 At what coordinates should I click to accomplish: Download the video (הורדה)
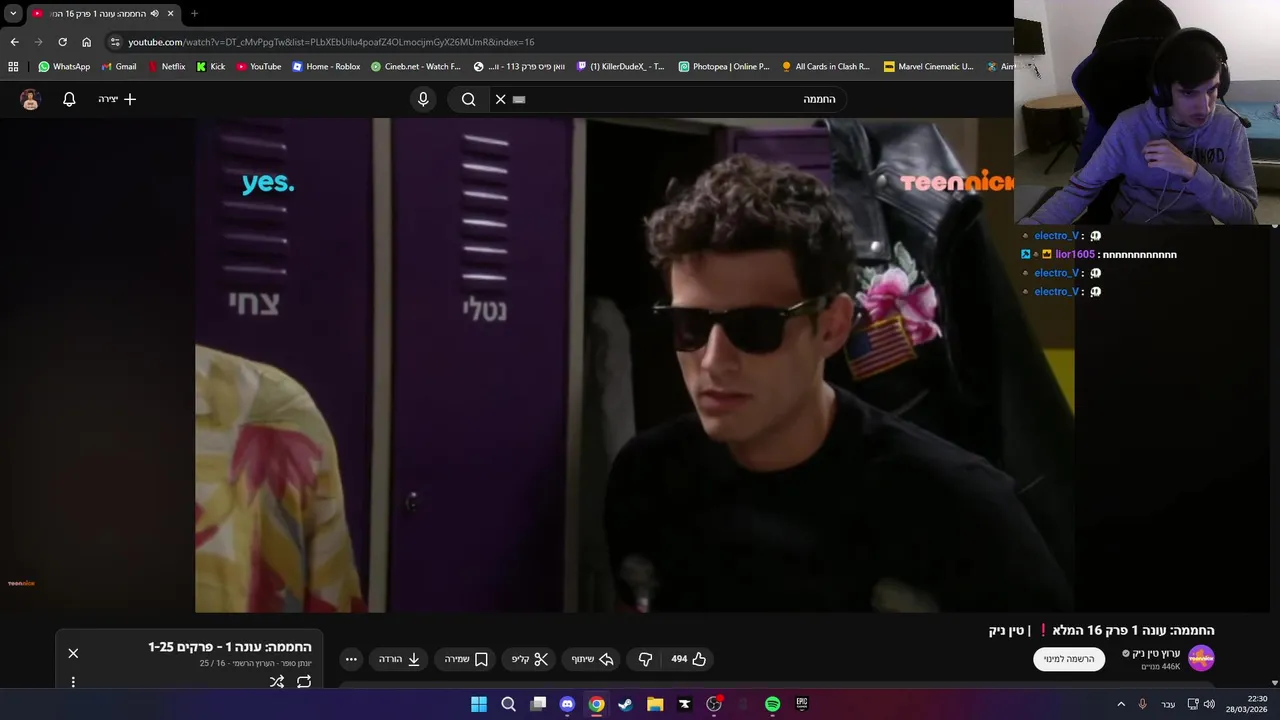tap(399, 659)
